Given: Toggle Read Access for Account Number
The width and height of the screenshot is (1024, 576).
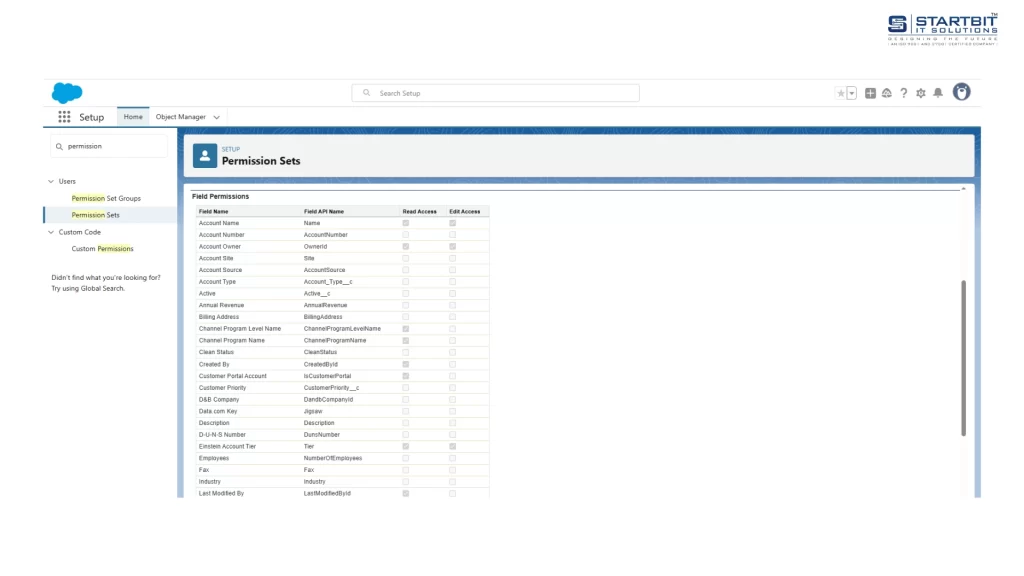Looking at the screenshot, I should [x=405, y=235].
